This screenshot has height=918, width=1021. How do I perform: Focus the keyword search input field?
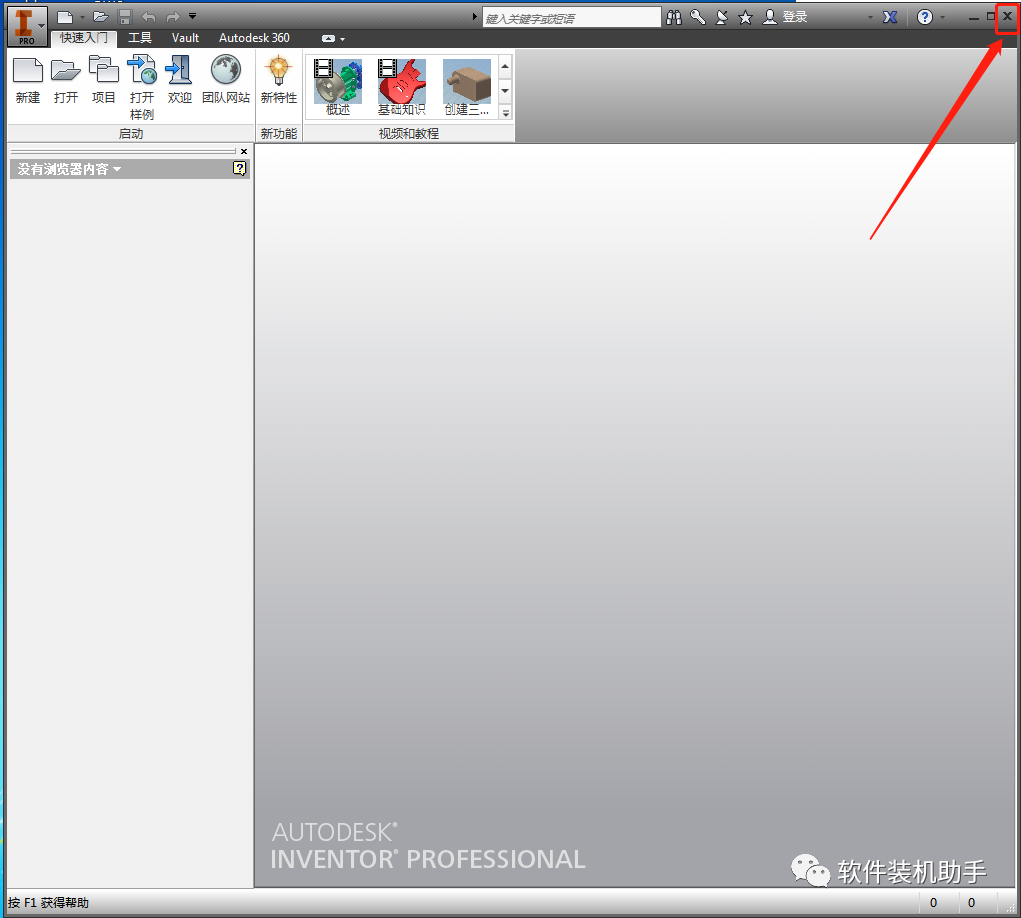[572, 18]
